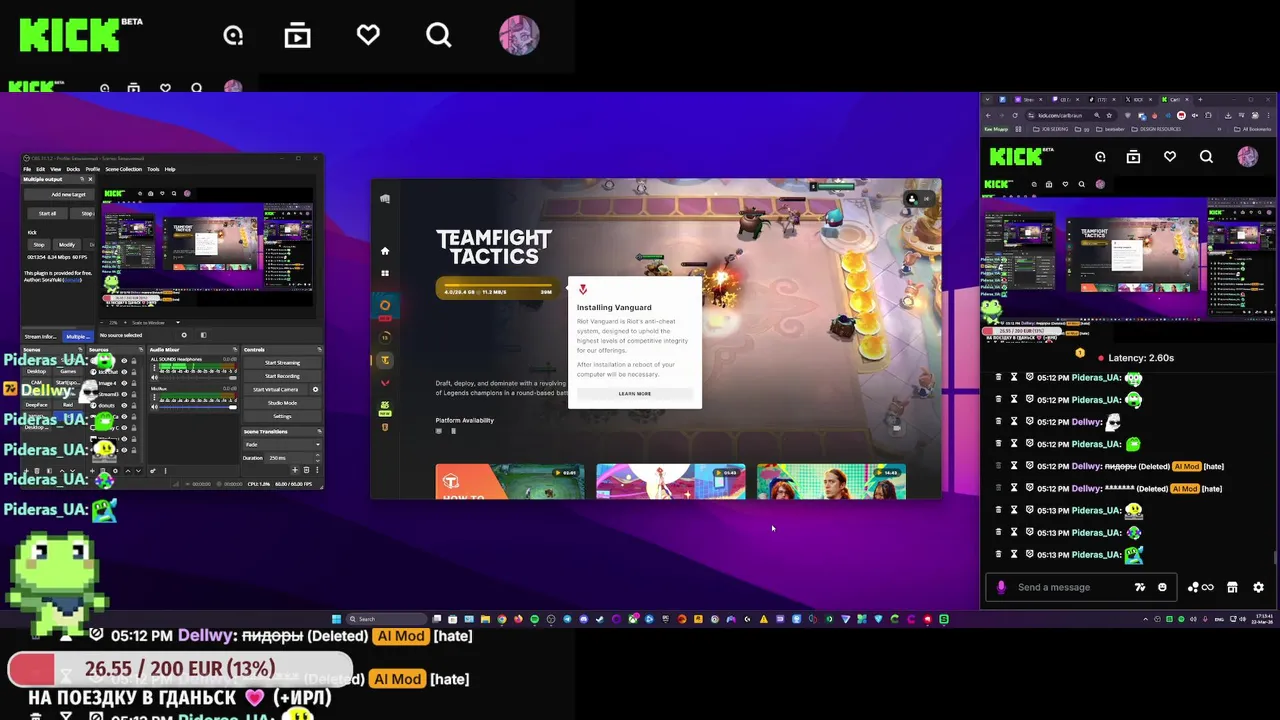1280x720 pixels.
Task: Open chat settings gear in Kick chat
Action: (1258, 587)
